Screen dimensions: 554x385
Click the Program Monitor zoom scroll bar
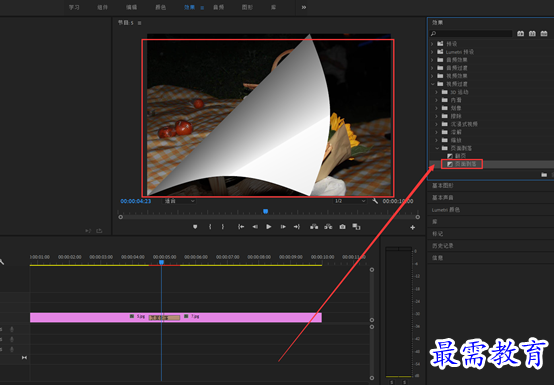269,217
